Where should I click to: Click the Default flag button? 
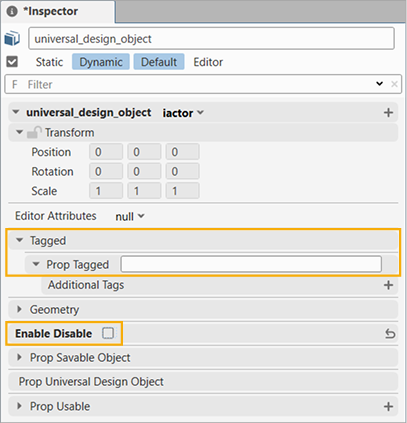(x=159, y=62)
